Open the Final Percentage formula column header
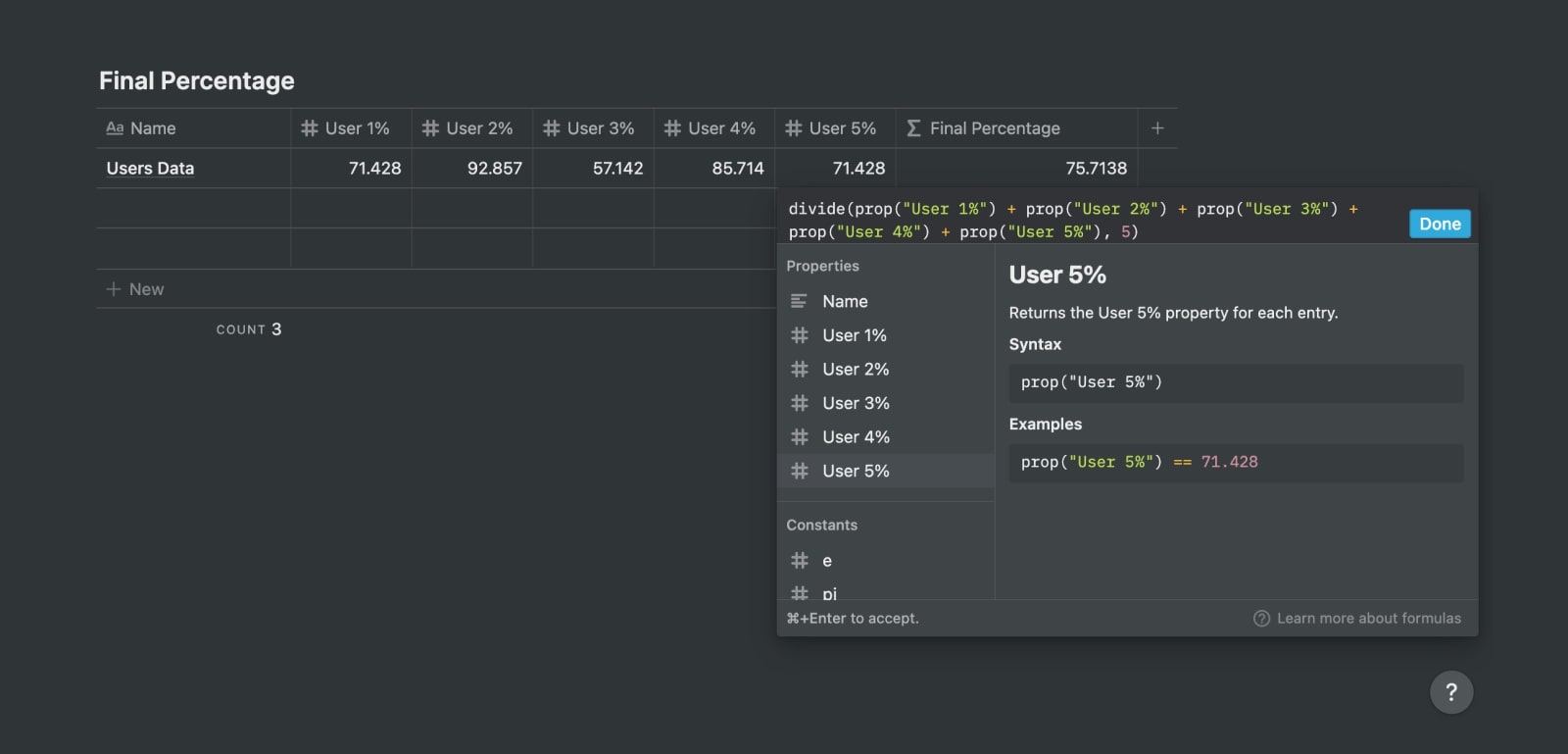The width and height of the screenshot is (1568, 754). coord(1016,128)
